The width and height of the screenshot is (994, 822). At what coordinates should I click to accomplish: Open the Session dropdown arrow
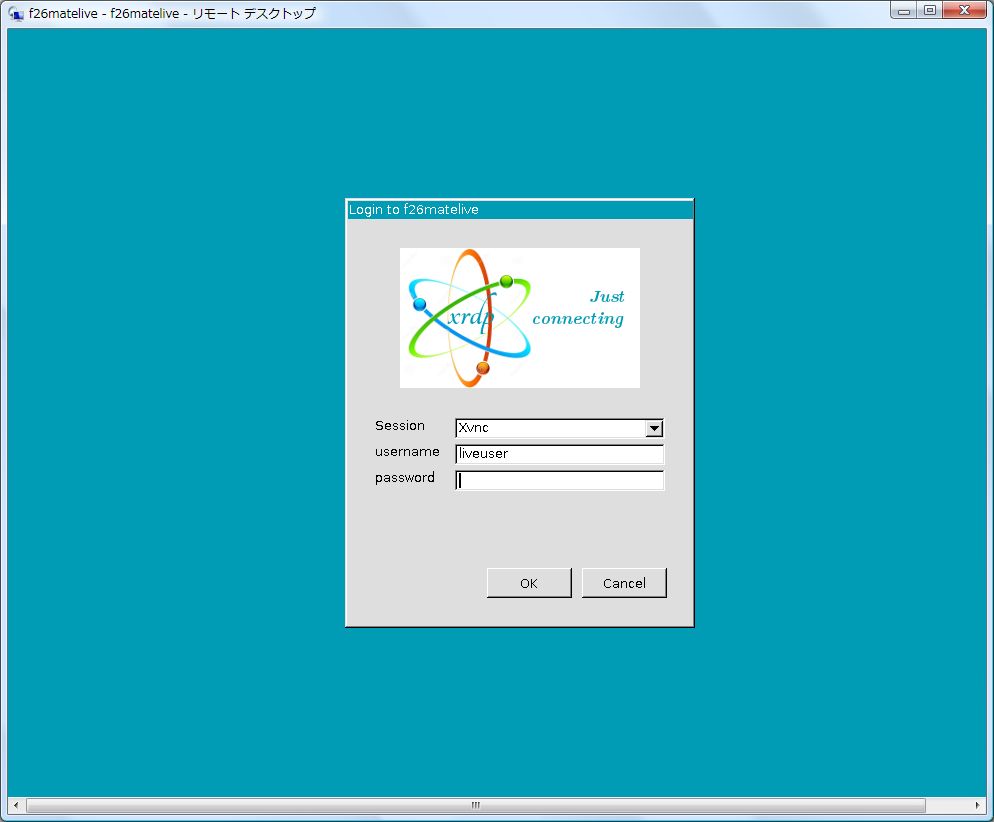click(654, 428)
